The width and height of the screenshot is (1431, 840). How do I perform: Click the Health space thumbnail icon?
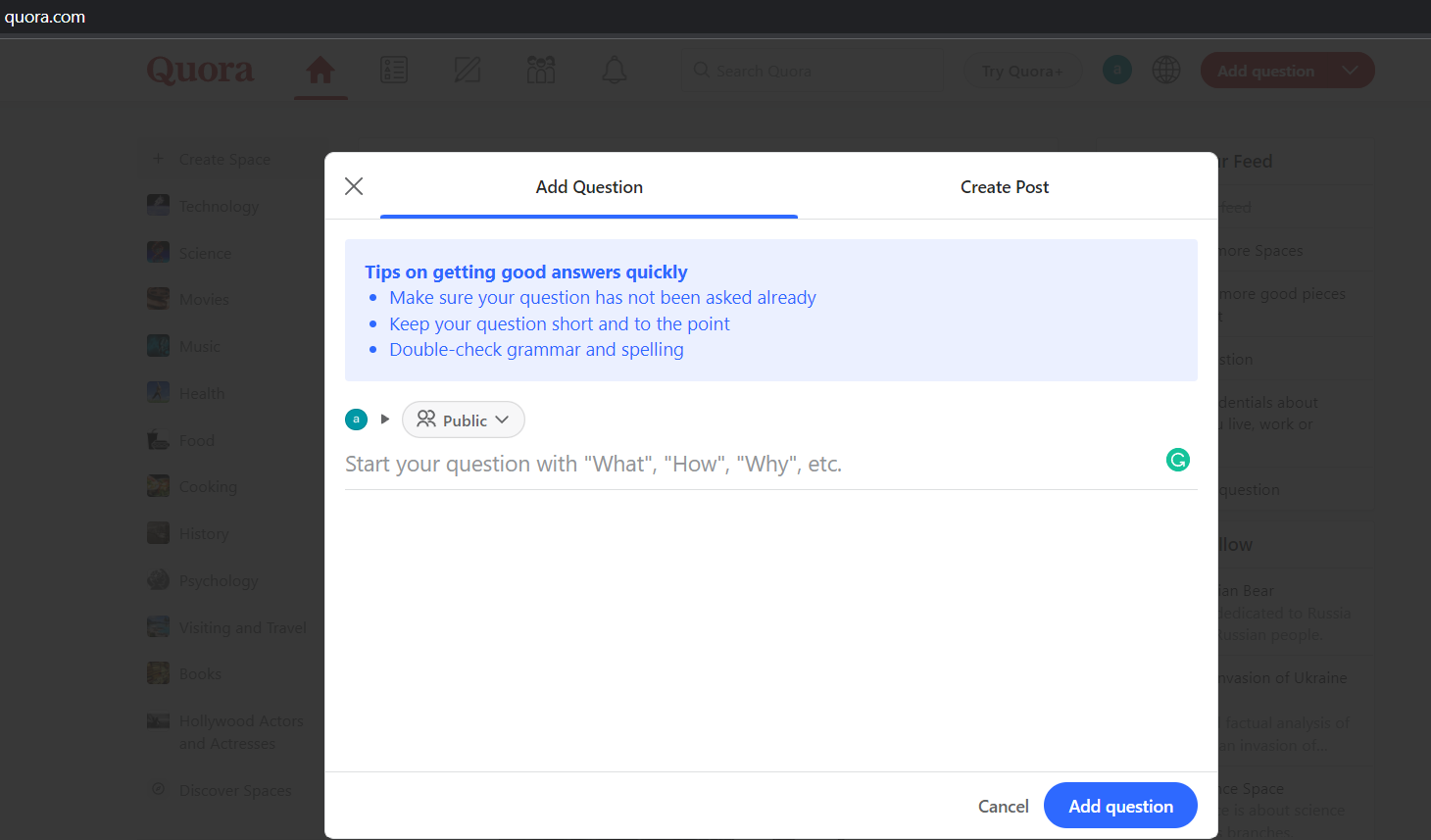tap(158, 392)
